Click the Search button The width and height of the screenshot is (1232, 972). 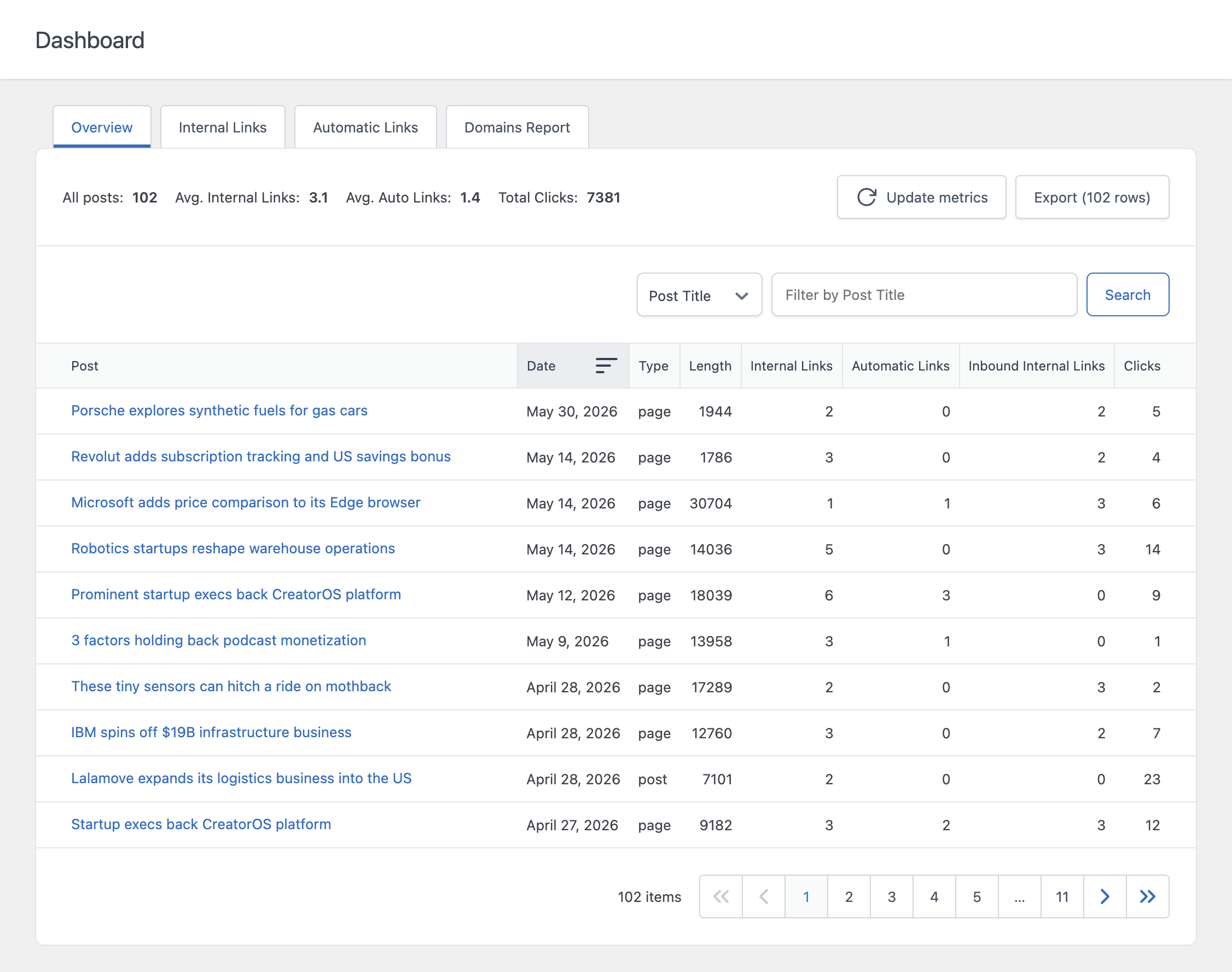pyautogui.click(x=1128, y=295)
